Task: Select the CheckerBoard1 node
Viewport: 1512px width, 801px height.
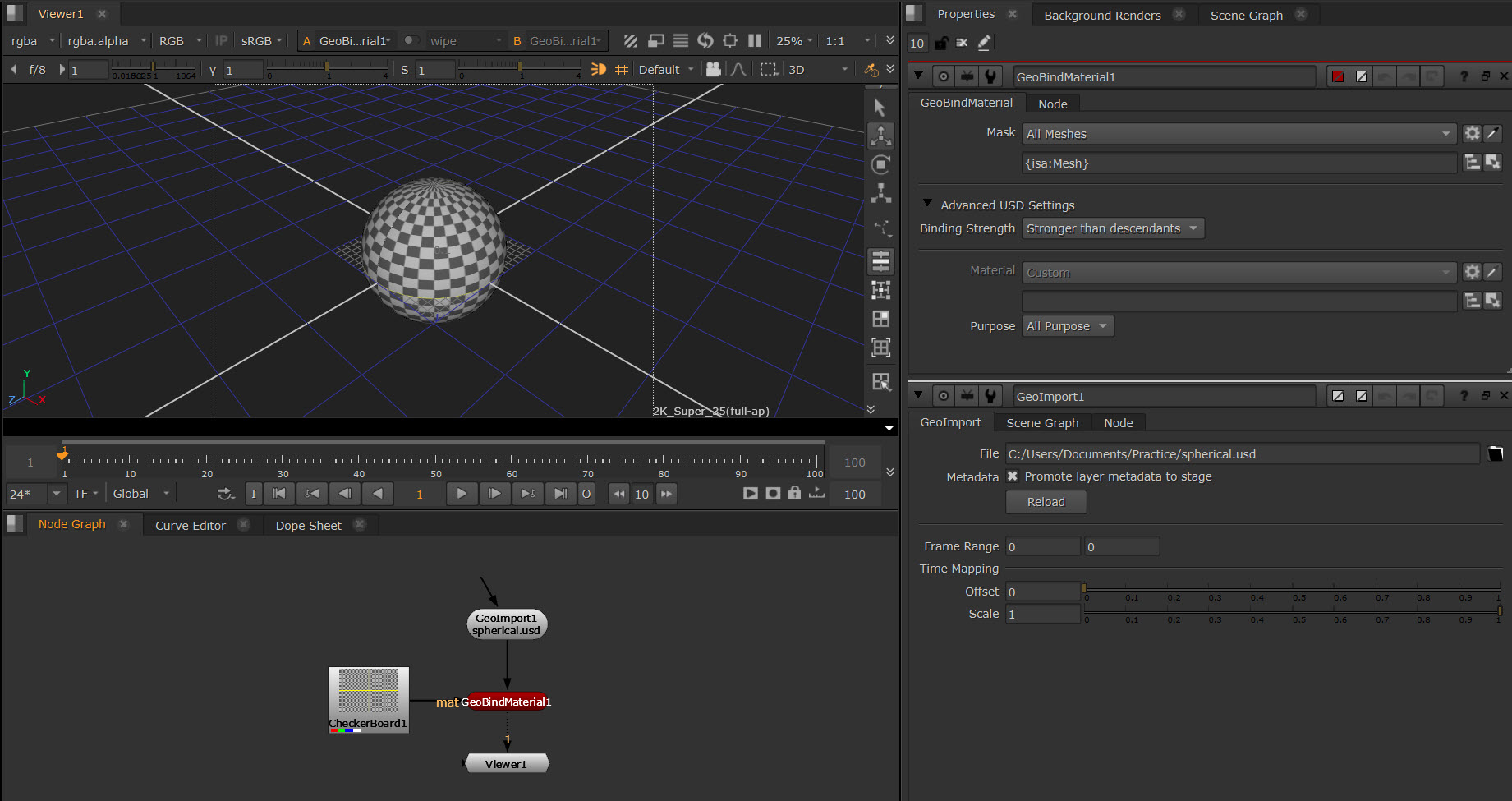Action: [x=368, y=698]
